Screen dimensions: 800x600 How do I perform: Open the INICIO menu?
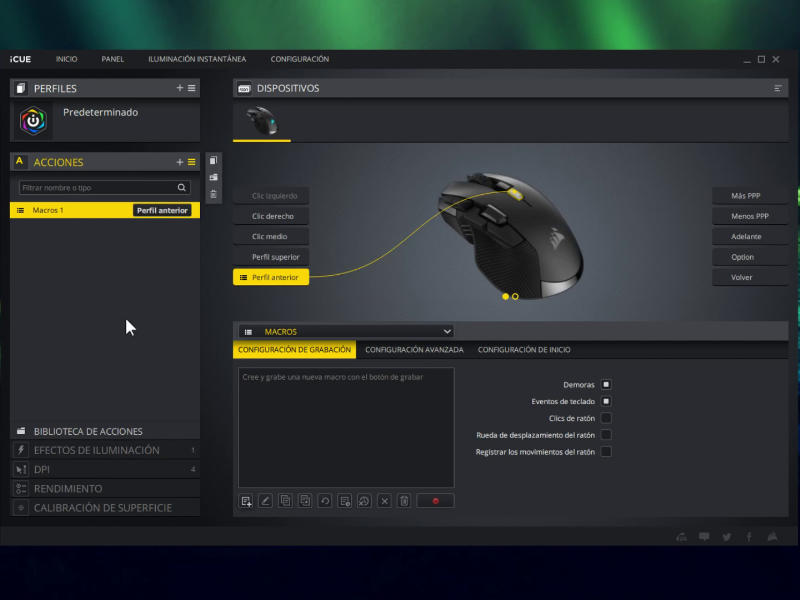[x=66, y=59]
